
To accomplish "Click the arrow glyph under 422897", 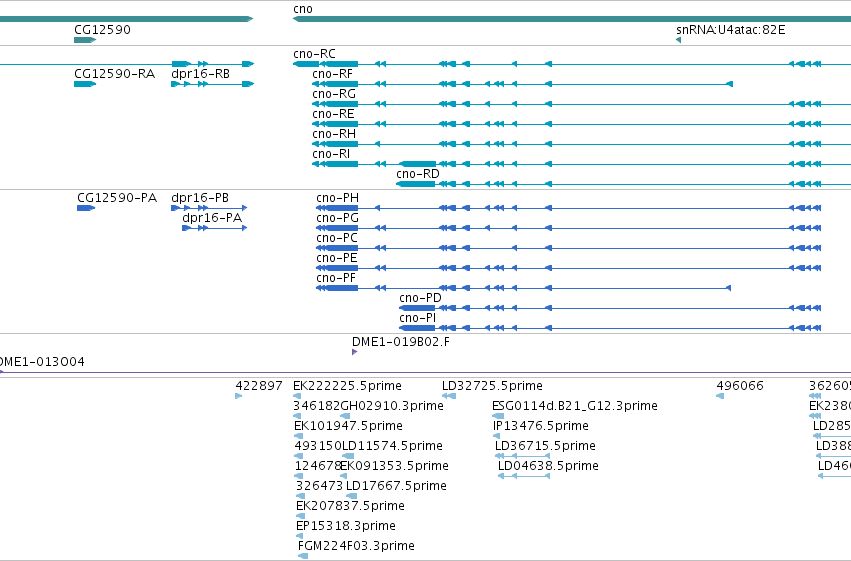I will pos(239,396).
